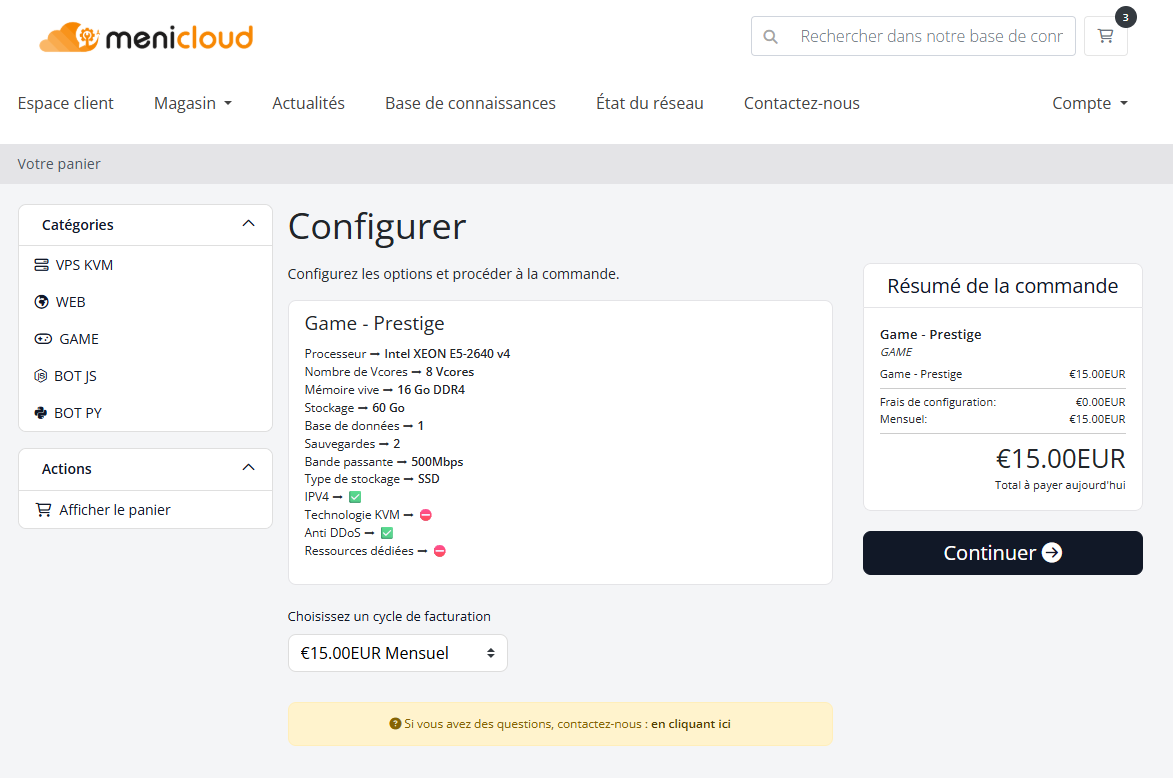1173x778 pixels.
Task: Go to Espace client
Action: tap(66, 103)
